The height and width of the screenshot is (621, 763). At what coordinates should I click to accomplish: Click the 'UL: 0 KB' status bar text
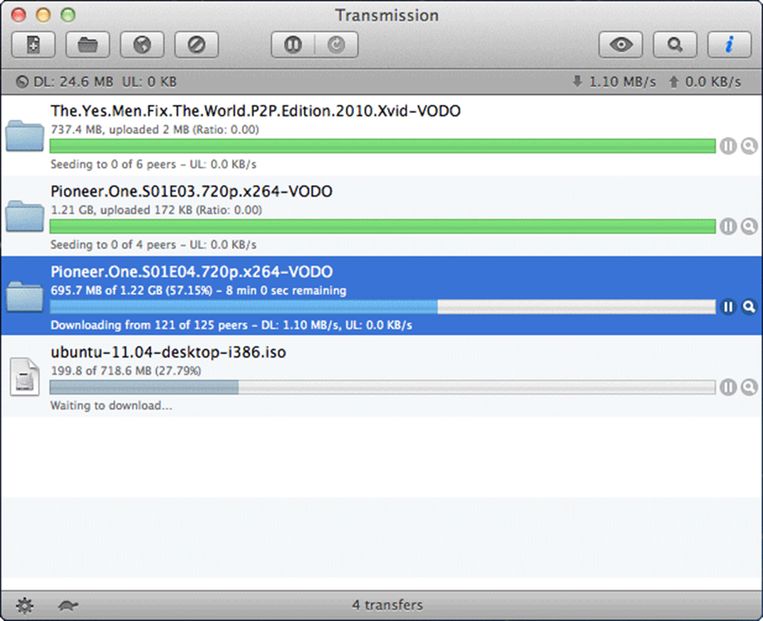[x=149, y=82]
